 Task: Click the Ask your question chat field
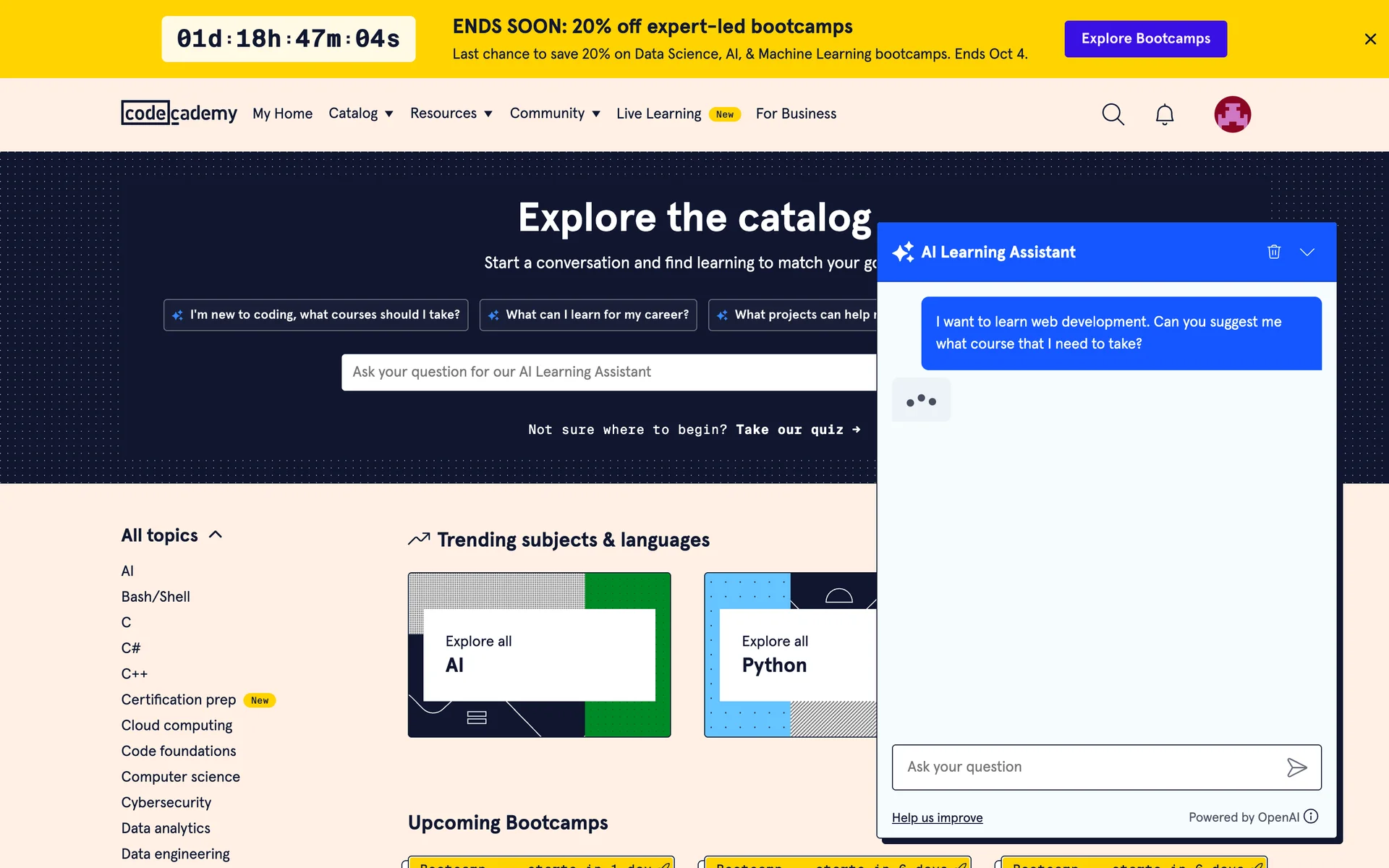pyautogui.click(x=1085, y=767)
